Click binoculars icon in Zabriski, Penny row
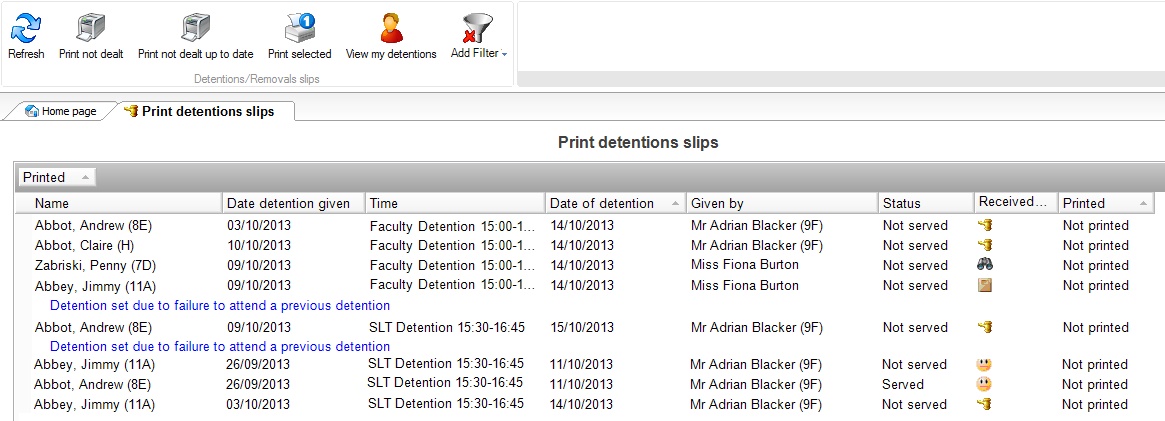Viewport: 1165px width, 421px height. 985,264
